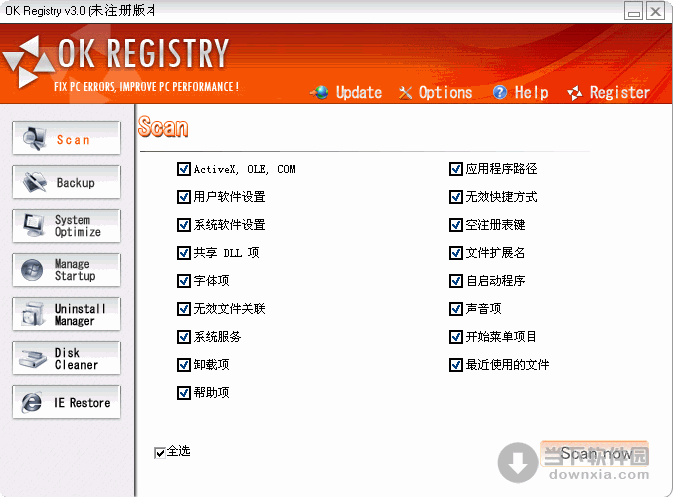Click the Register arrows icon
This screenshot has width=673, height=497.
point(575,93)
